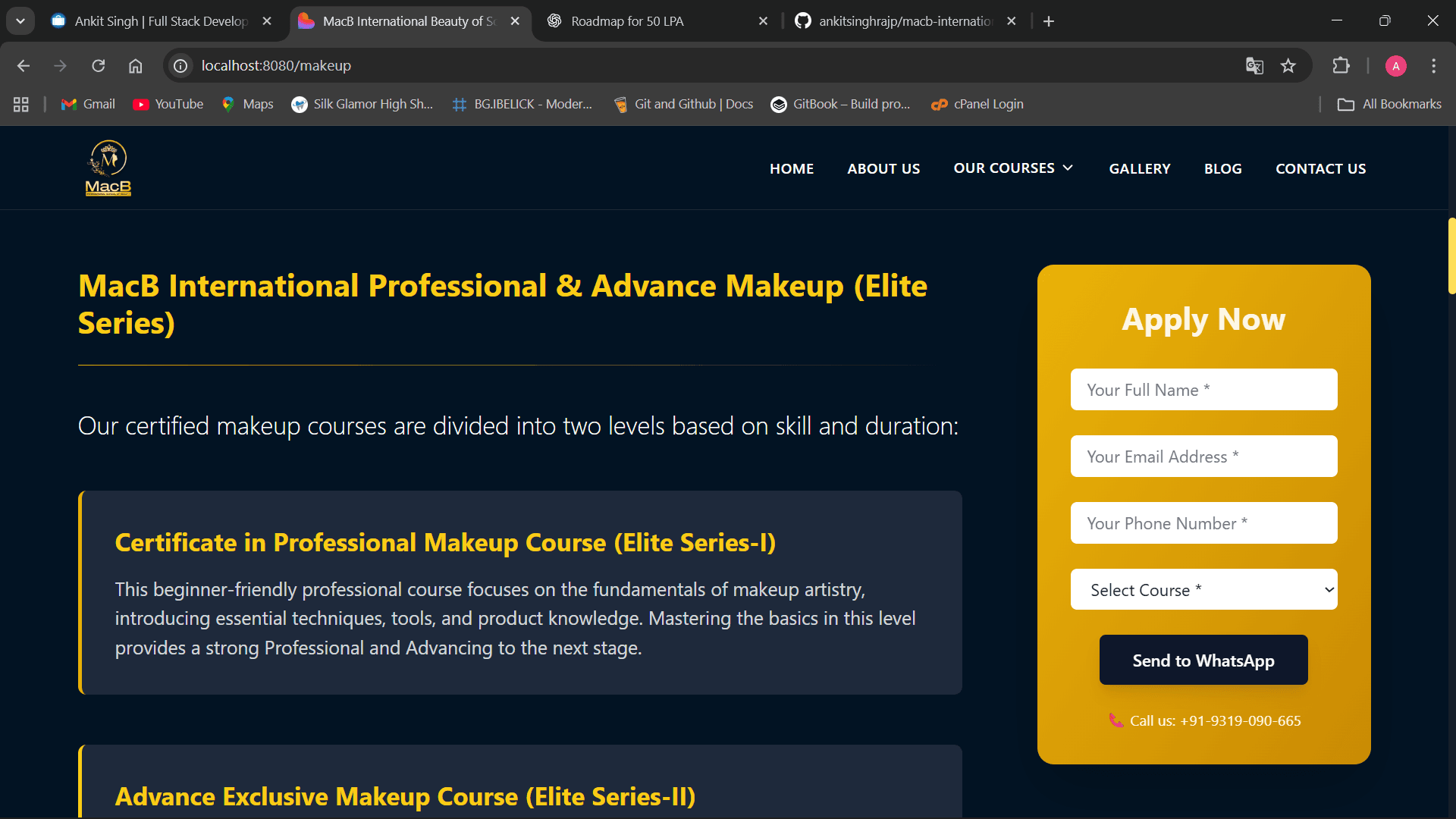Expand the Our Courses dropdown menu

point(1013,168)
